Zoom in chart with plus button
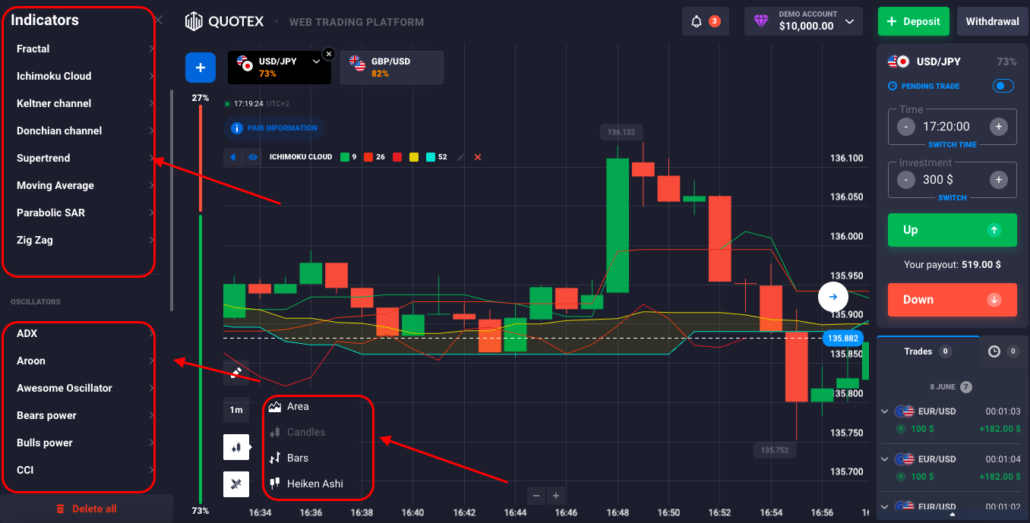 click(x=556, y=495)
